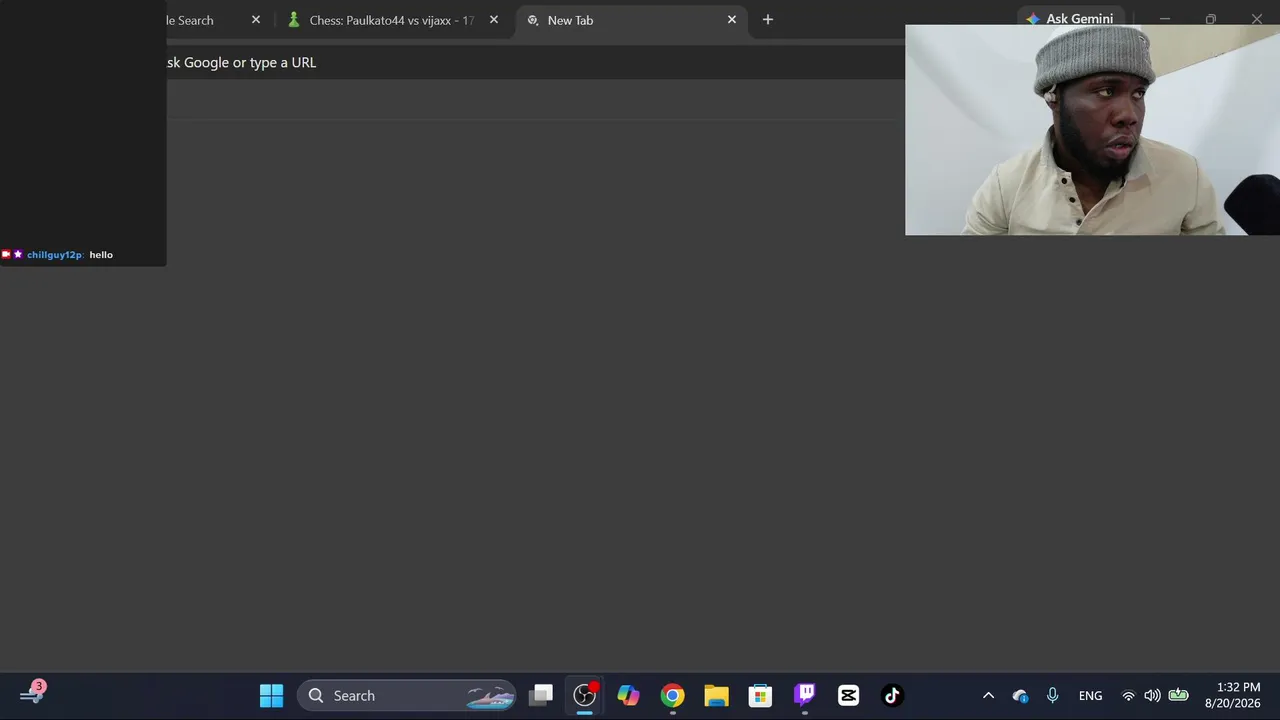
Task: Open the TikTok taskbar icon
Action: (892, 695)
